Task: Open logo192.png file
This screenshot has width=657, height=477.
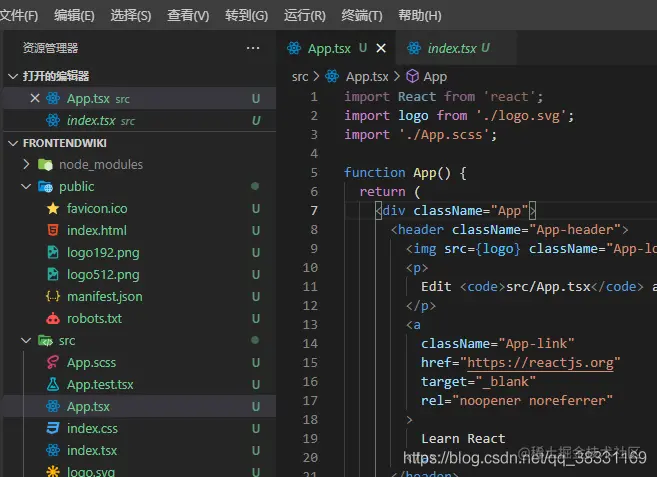Action: 103,253
